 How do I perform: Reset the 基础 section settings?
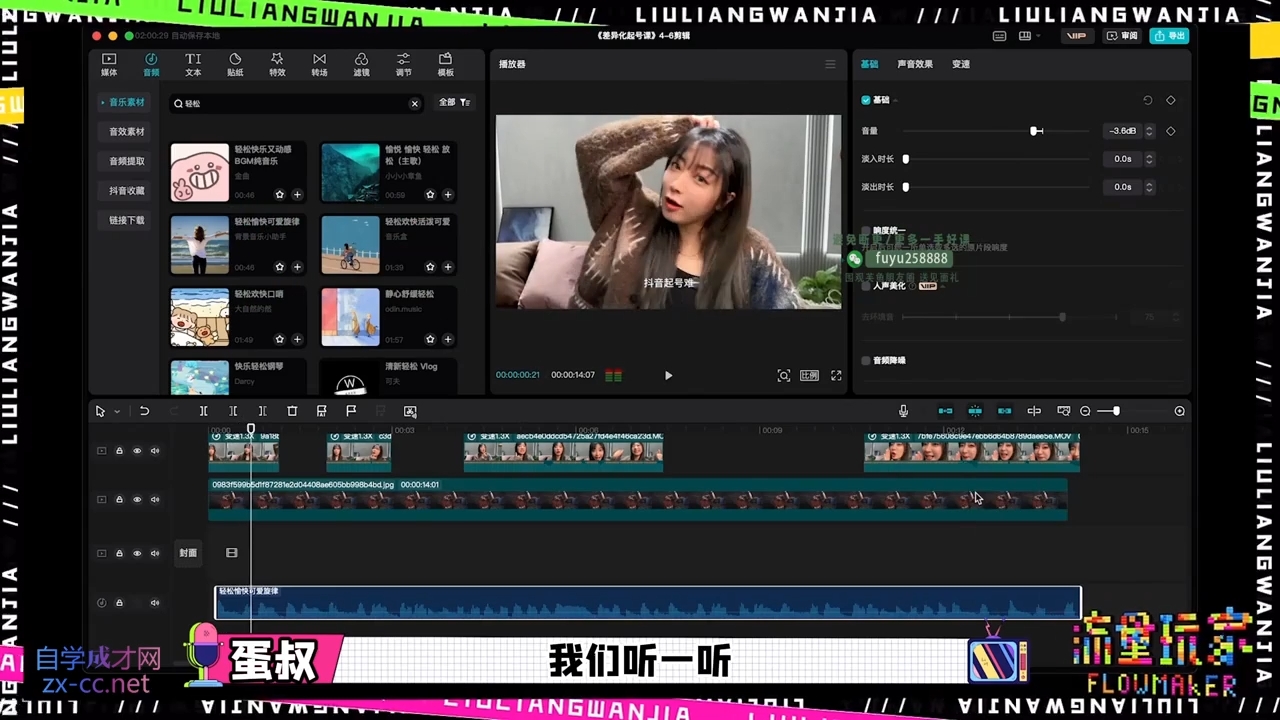click(1148, 100)
